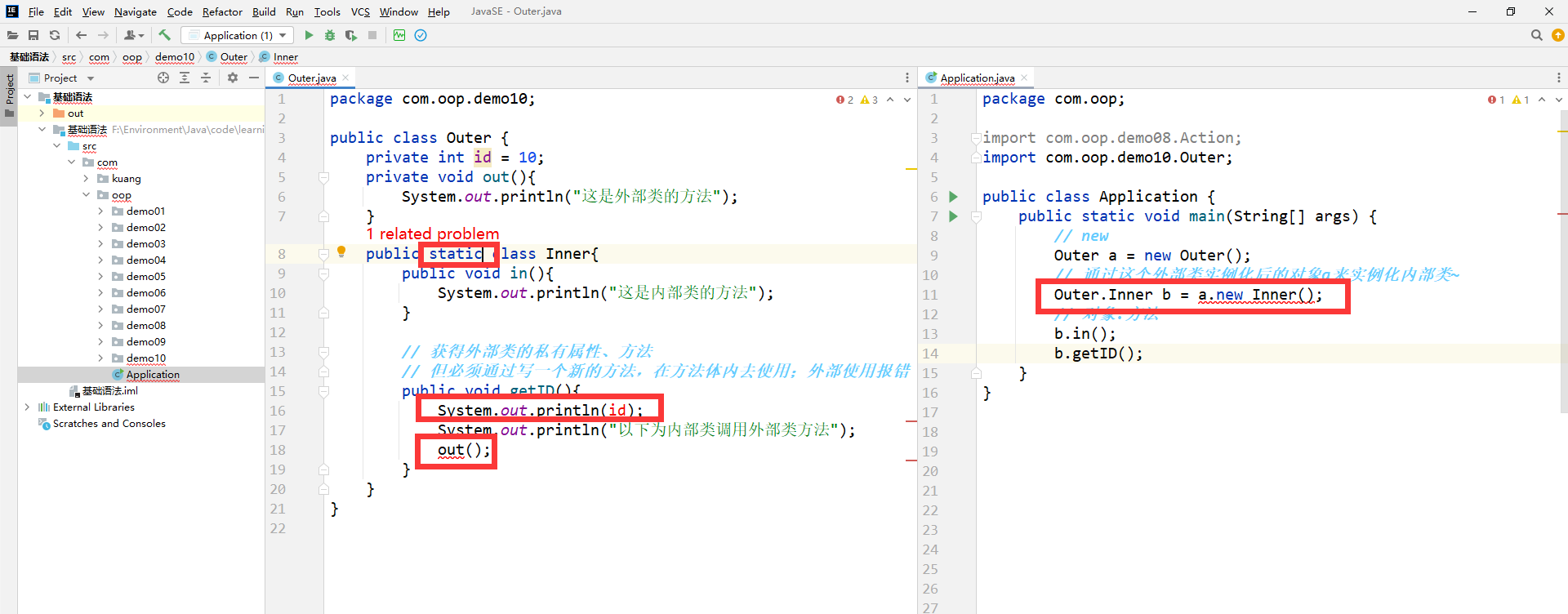Open the Application (1) run configuration dropdown
Screen dimensions: 1568x614
pyautogui.click(x=237, y=35)
